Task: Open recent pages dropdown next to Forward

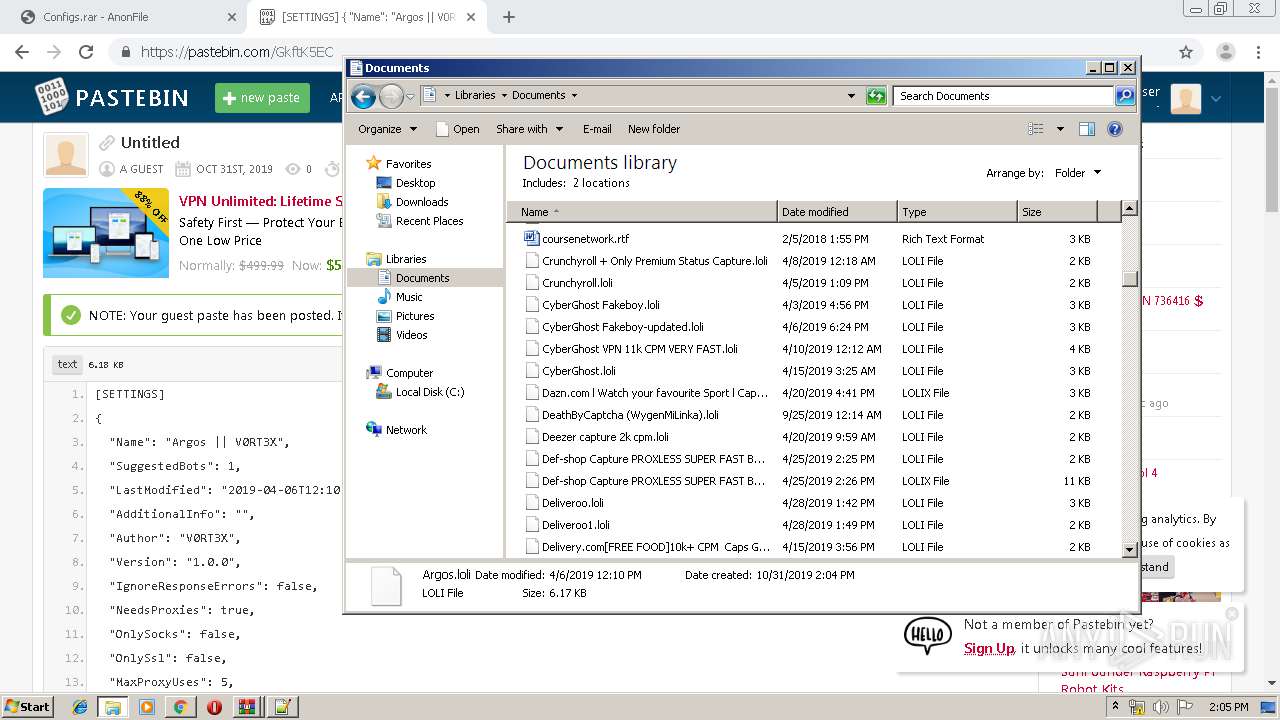Action: point(410,97)
